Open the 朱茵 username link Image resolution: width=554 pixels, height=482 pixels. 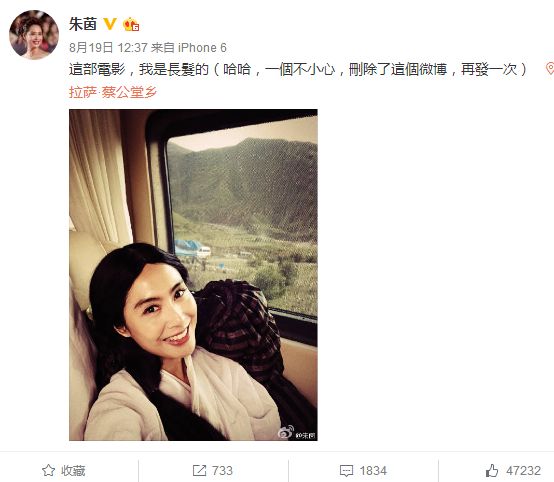click(x=83, y=24)
